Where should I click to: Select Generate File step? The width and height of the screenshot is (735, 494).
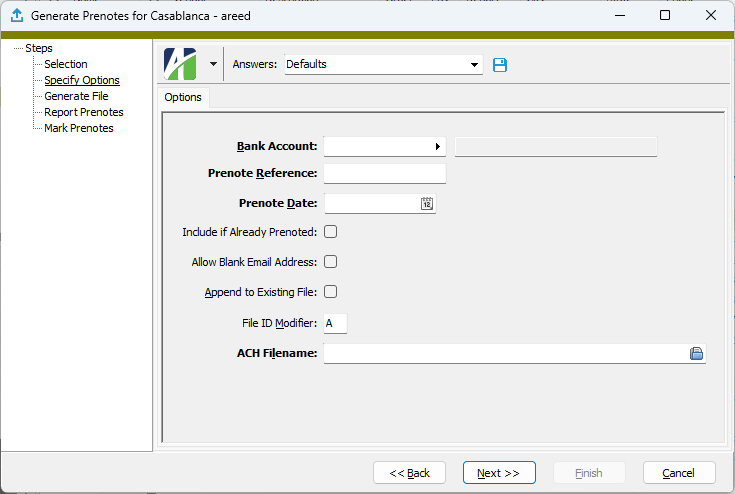click(76, 96)
